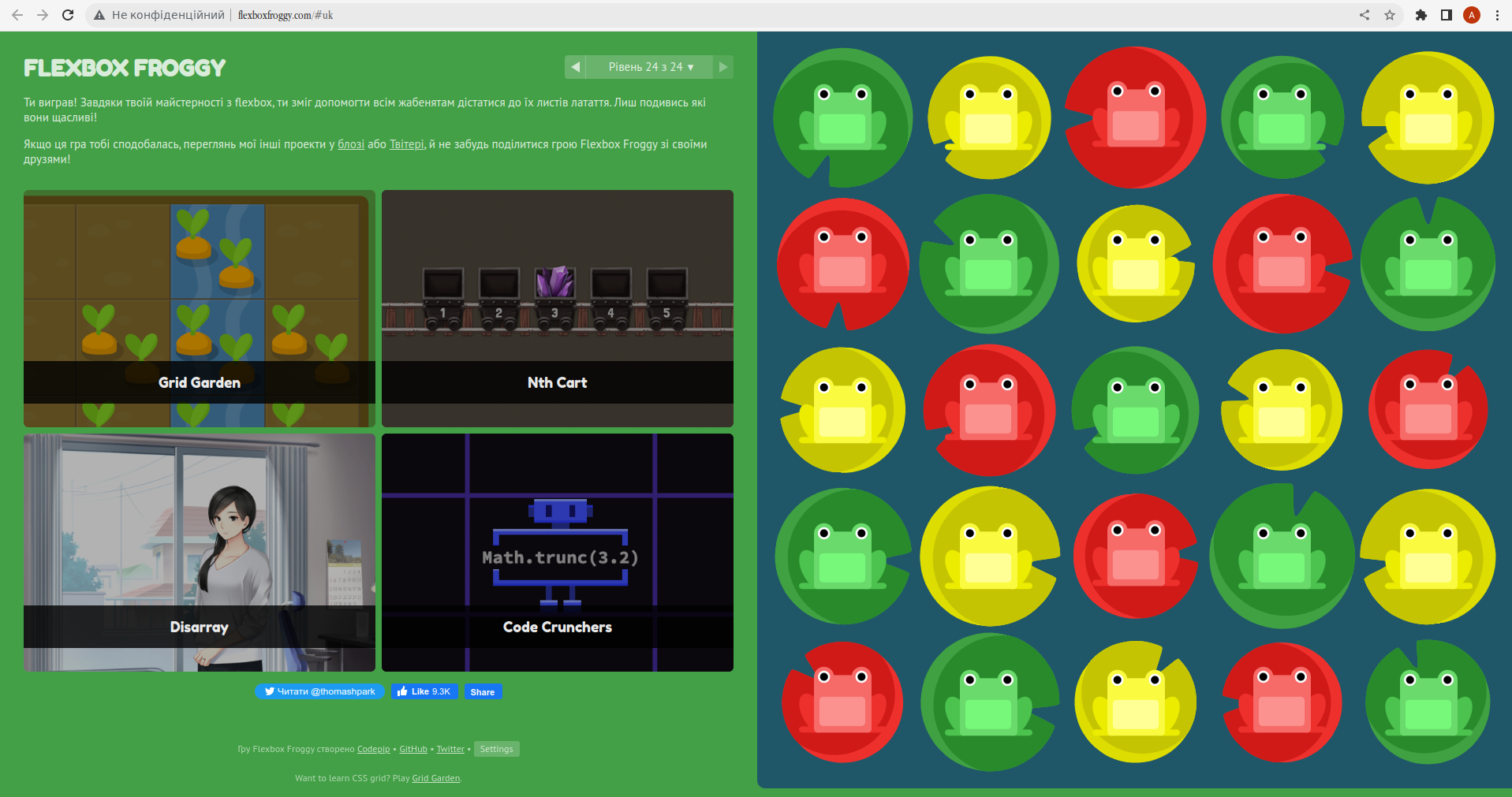Click the yellow frog in the third row, fourth column
This screenshot has width=1512, height=797.
1282,410
